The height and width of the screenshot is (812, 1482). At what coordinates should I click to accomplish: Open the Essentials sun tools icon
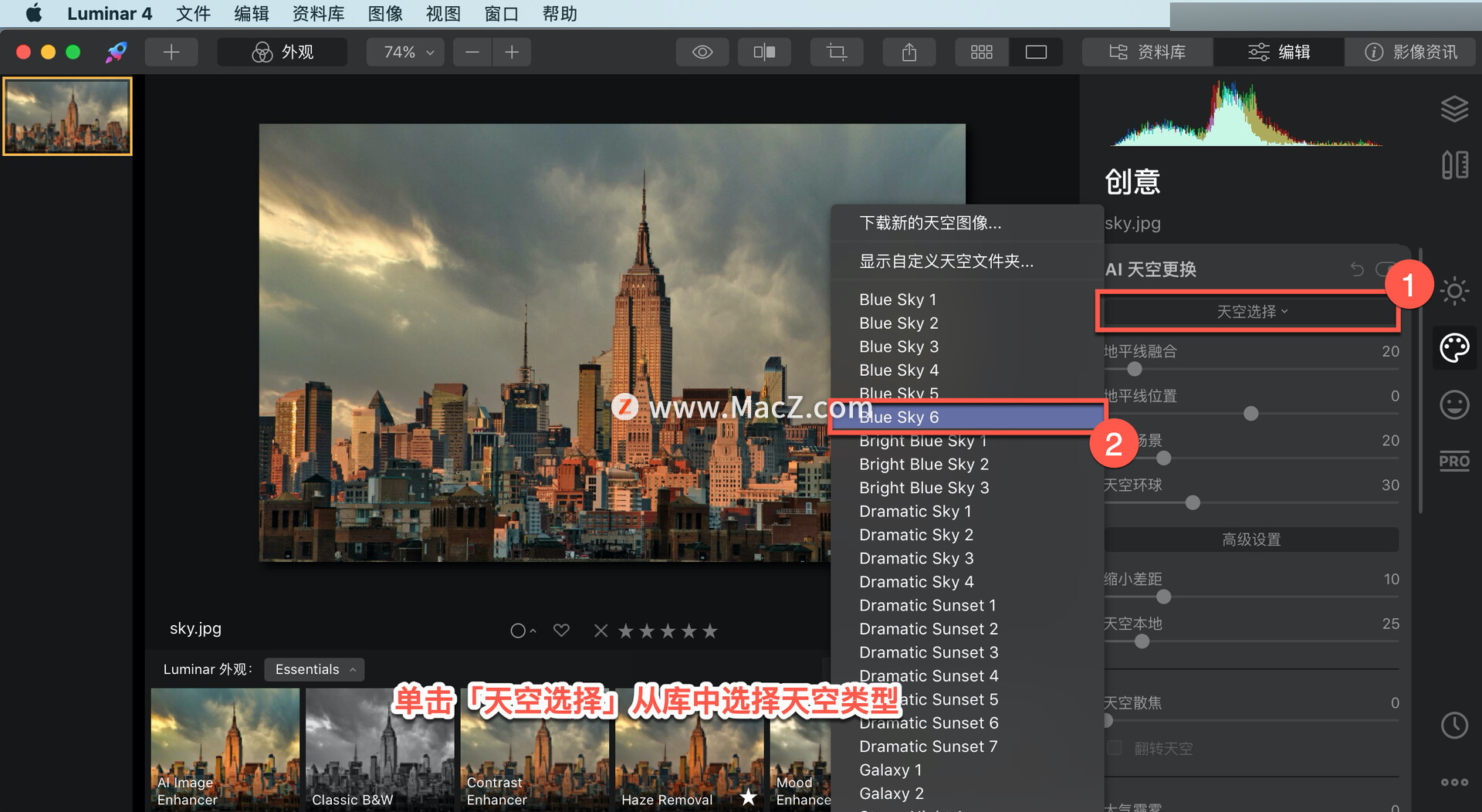click(1454, 291)
